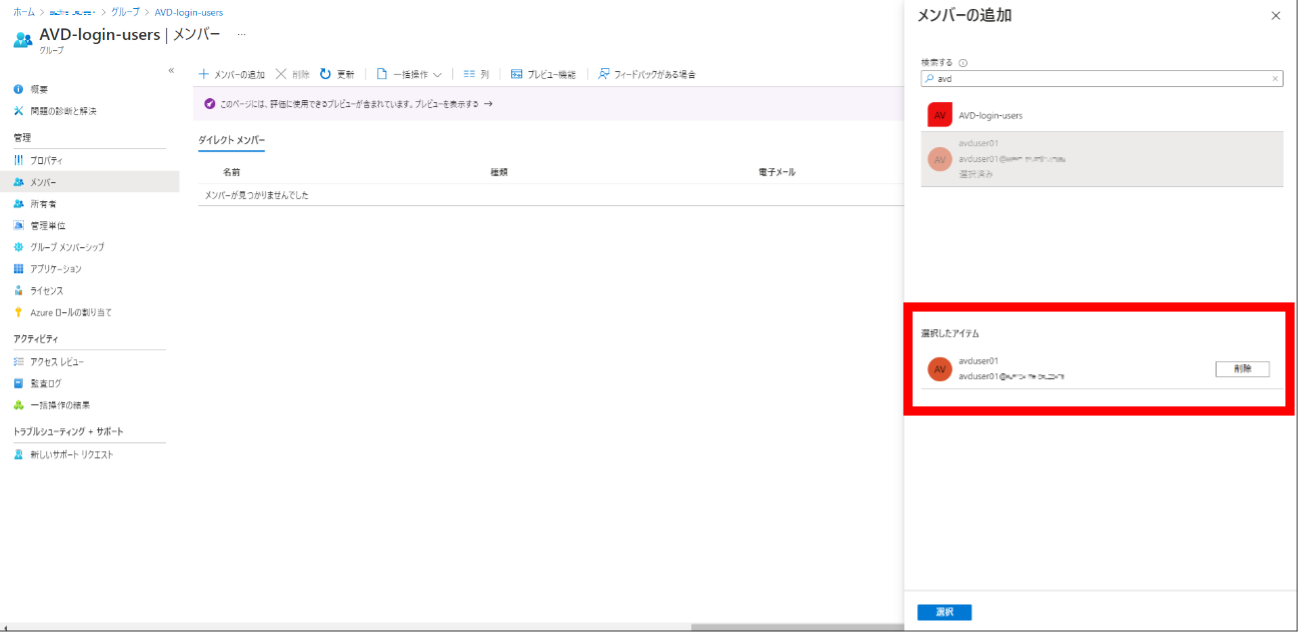Viewport: 1298px width, 632px height.
Task: Open the 一括操作 dropdown
Action: pos(409,74)
